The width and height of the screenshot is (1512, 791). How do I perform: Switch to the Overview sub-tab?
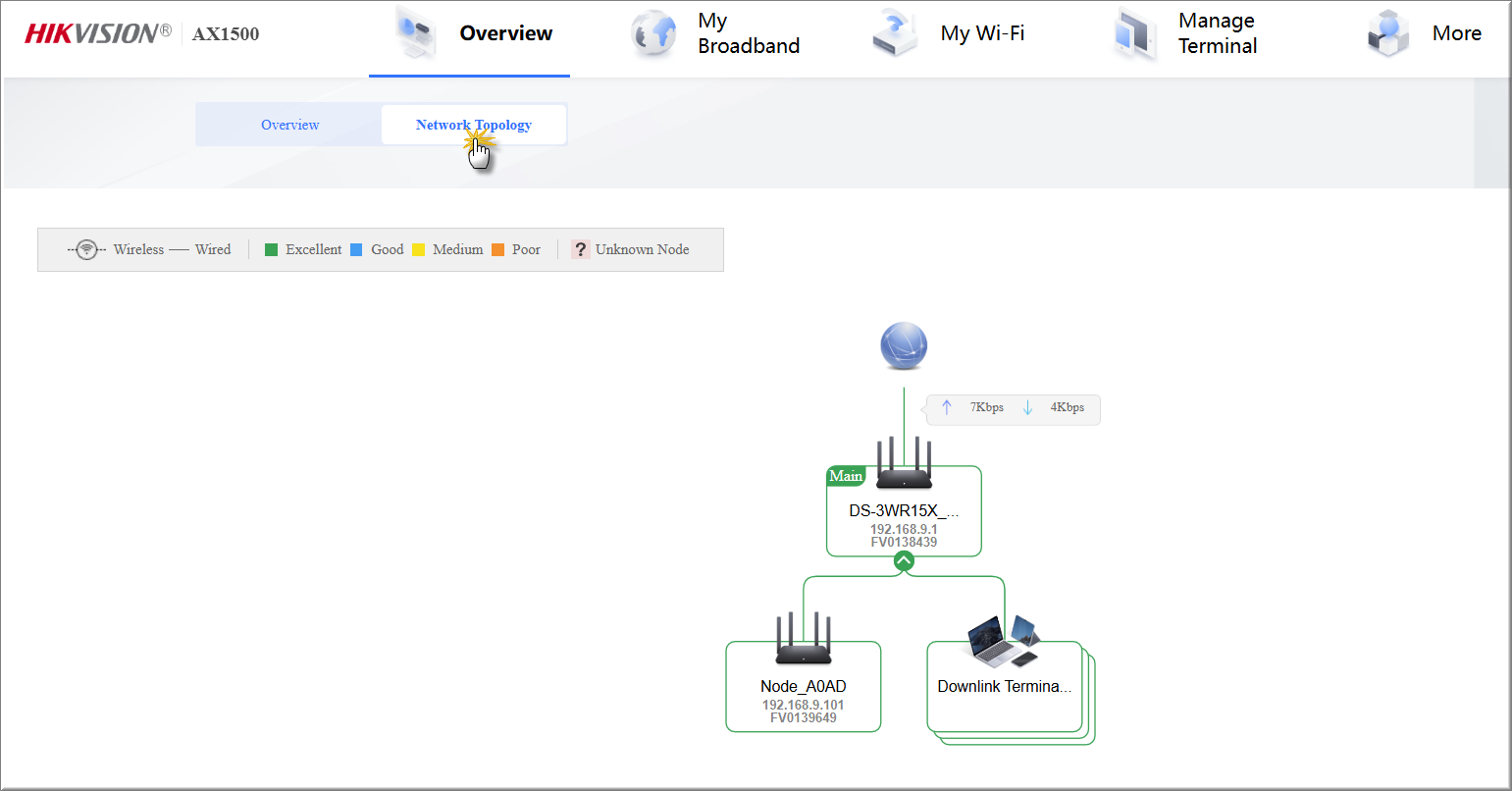pyautogui.click(x=289, y=125)
